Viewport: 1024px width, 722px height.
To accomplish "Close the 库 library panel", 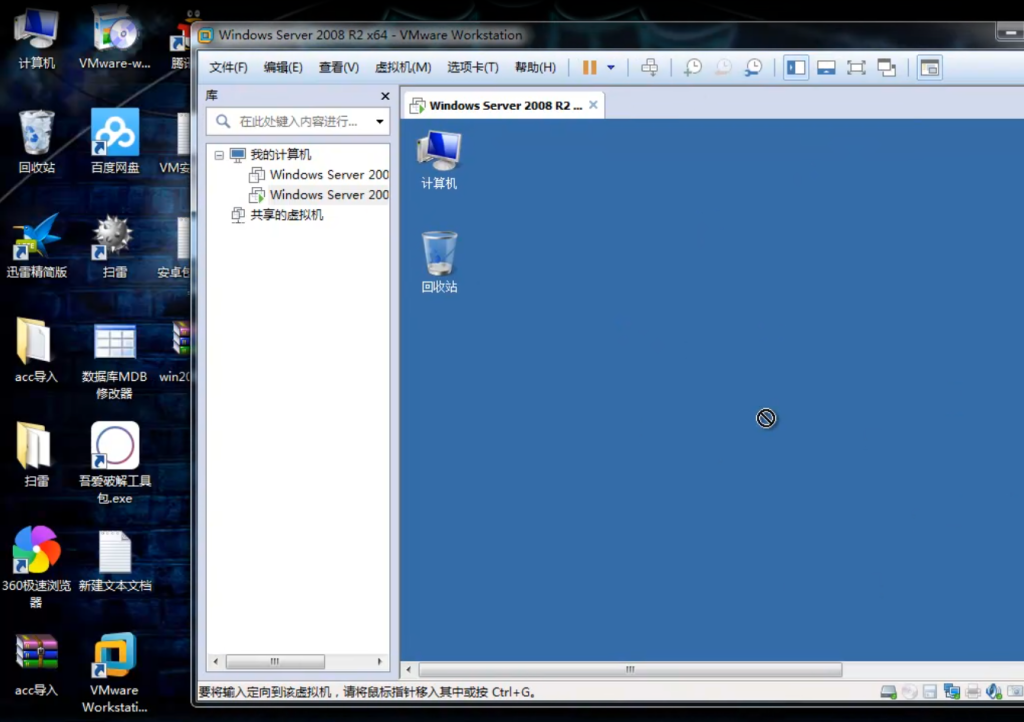I will click(385, 96).
